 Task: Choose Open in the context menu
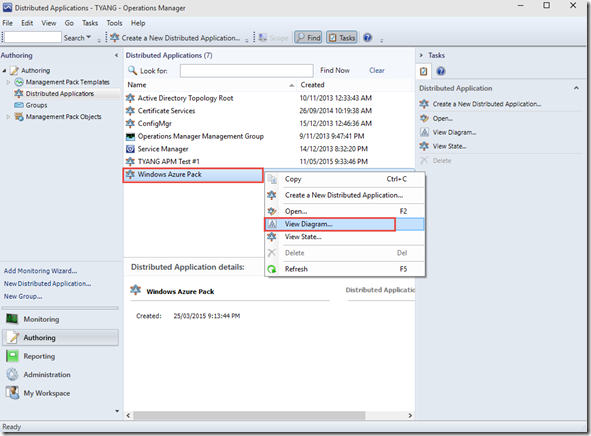pyautogui.click(x=344, y=211)
